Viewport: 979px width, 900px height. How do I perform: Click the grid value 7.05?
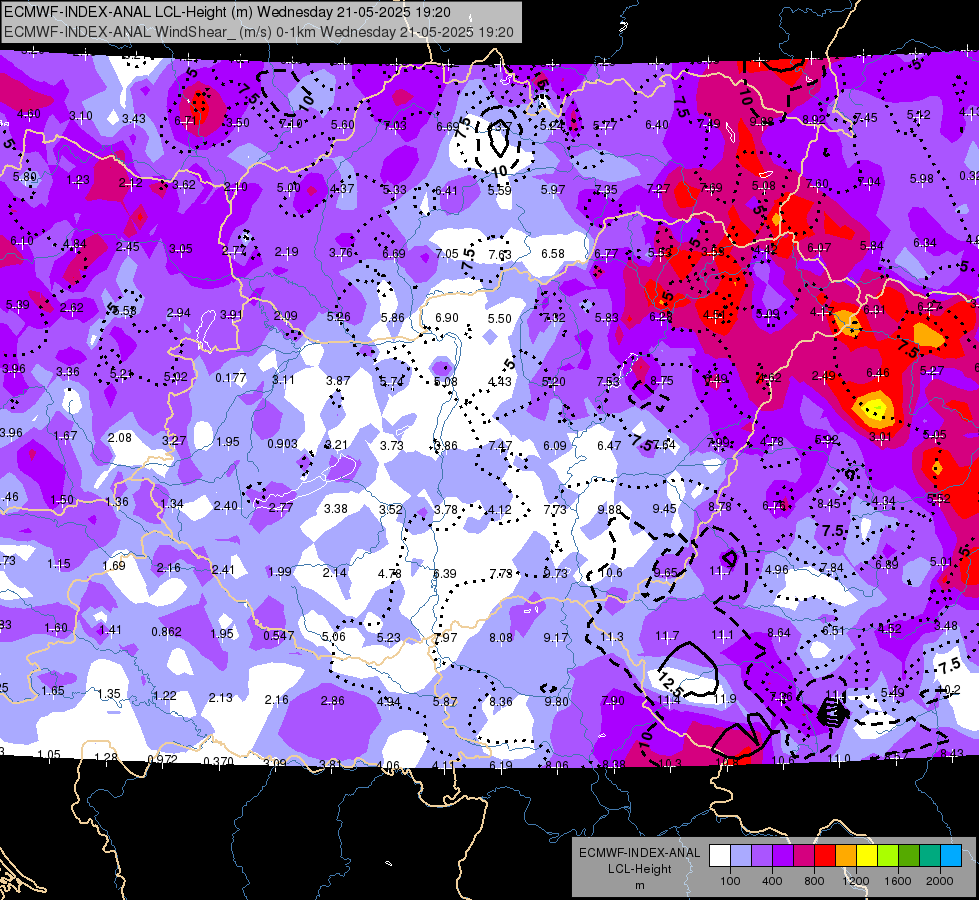pyautogui.click(x=447, y=254)
